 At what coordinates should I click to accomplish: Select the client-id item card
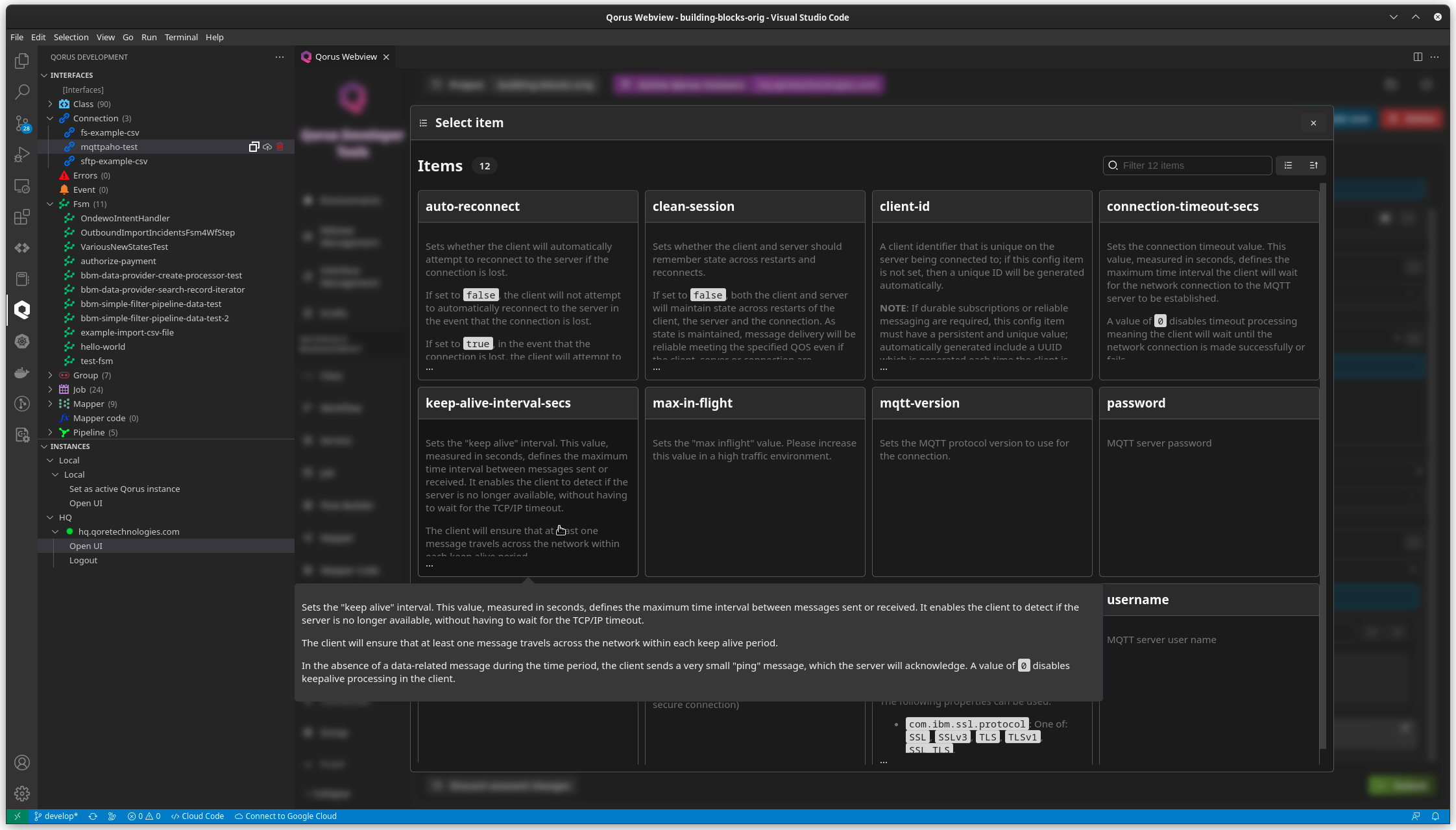click(982, 285)
